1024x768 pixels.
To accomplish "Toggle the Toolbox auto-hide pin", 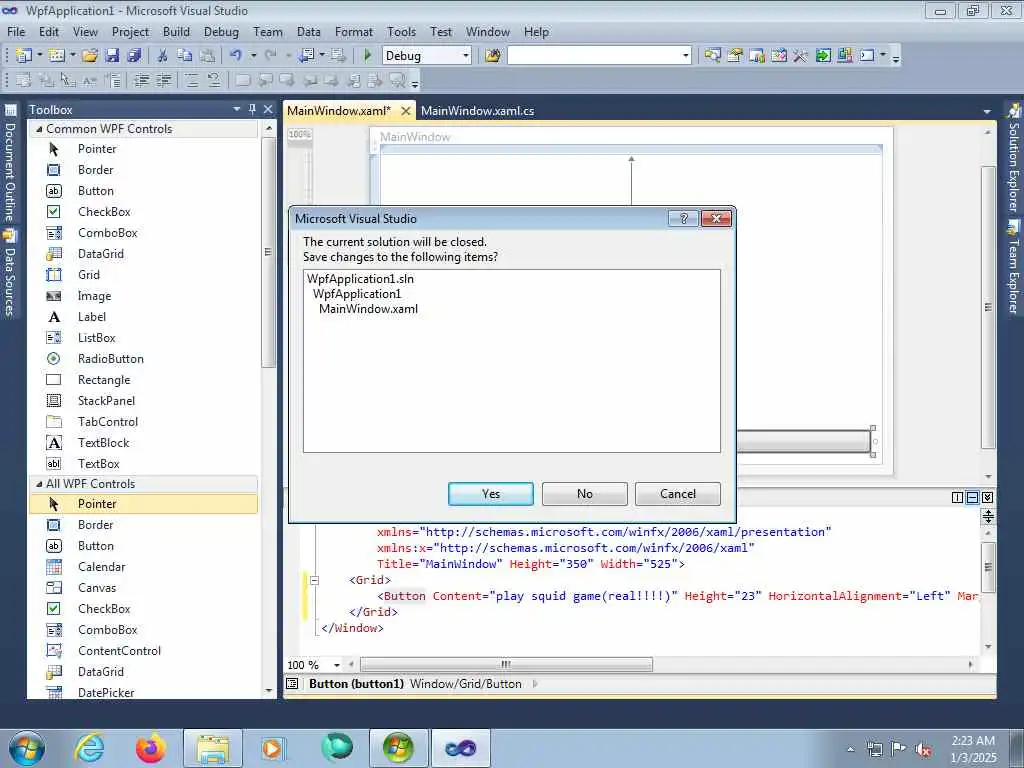I will (253, 110).
